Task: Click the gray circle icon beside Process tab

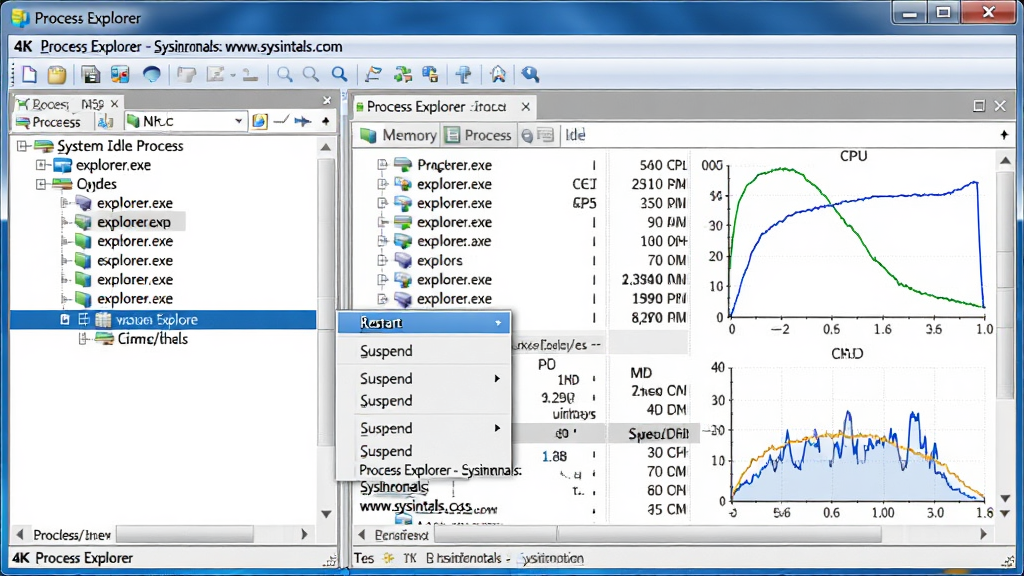Action: [527, 136]
